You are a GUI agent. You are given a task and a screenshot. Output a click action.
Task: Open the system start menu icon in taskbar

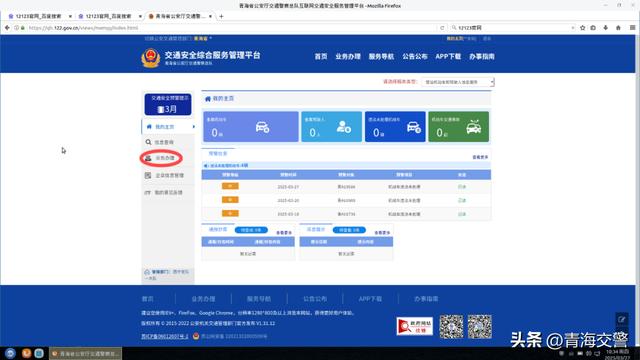[x=11, y=353]
